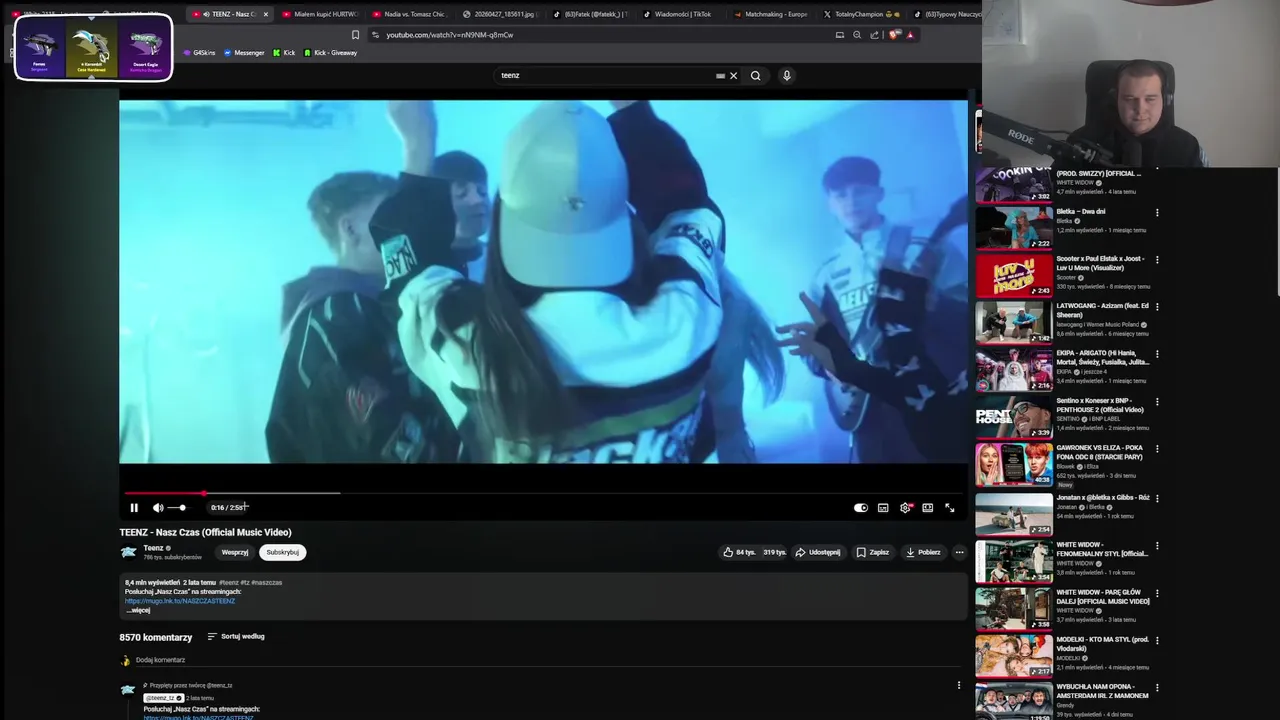This screenshot has width=1280, height=720.
Task: Open the Teenz channel avatar
Action: 128,552
